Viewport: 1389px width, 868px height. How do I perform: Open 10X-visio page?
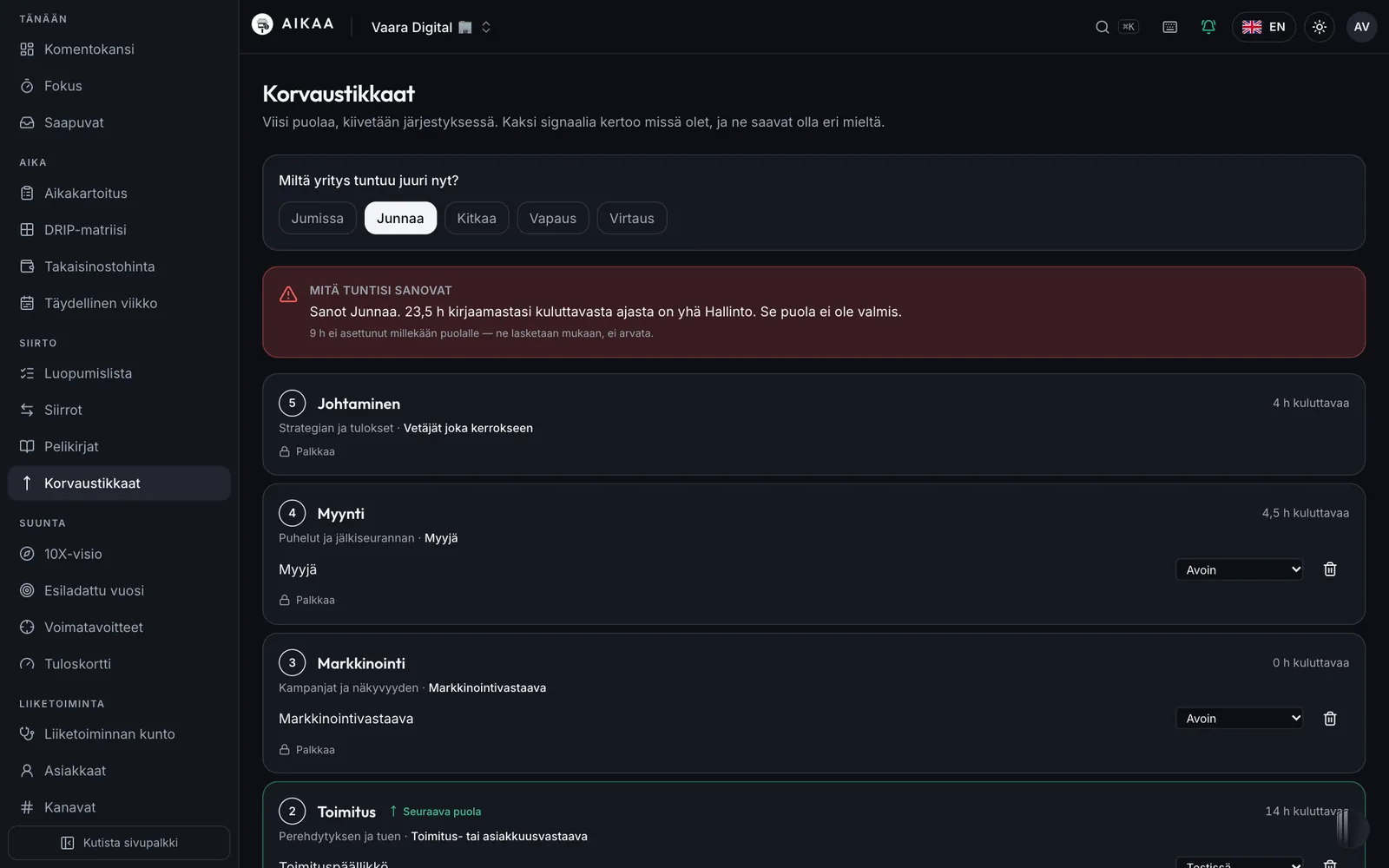coord(119,554)
